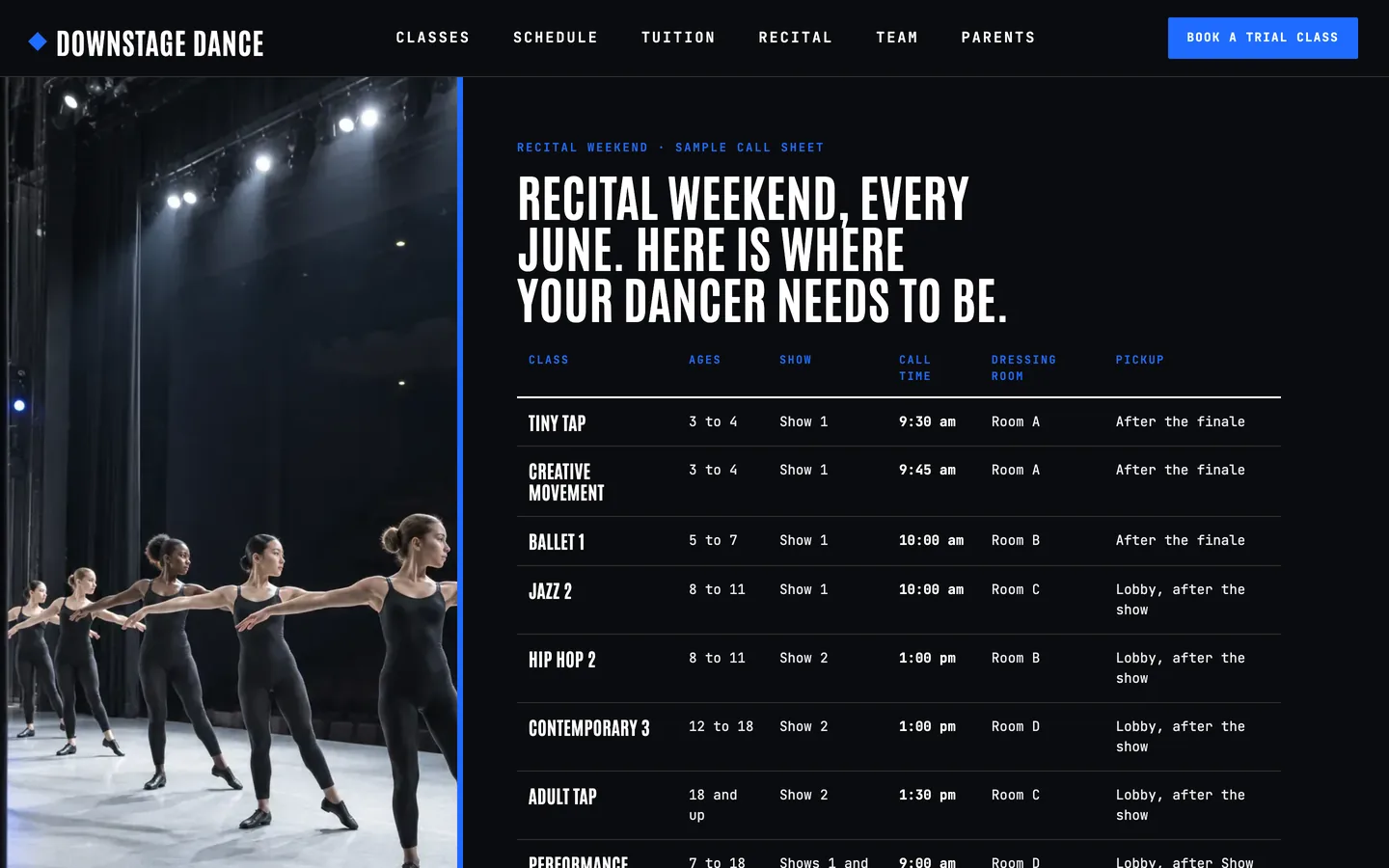
Task: Click the Pickup column header
Action: pos(1140,360)
